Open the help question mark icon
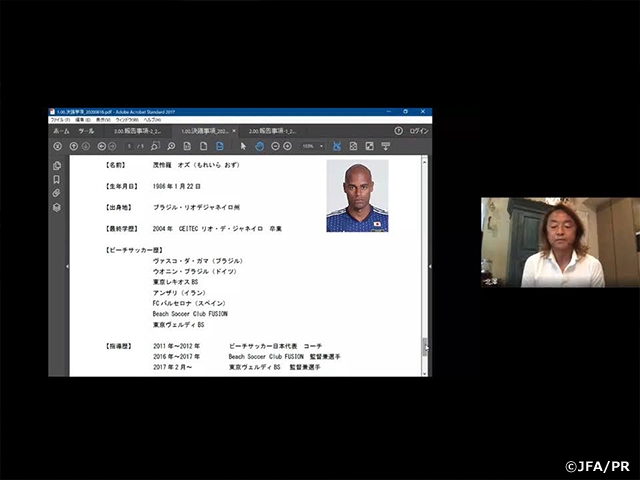The image size is (640, 480). pyautogui.click(x=398, y=131)
